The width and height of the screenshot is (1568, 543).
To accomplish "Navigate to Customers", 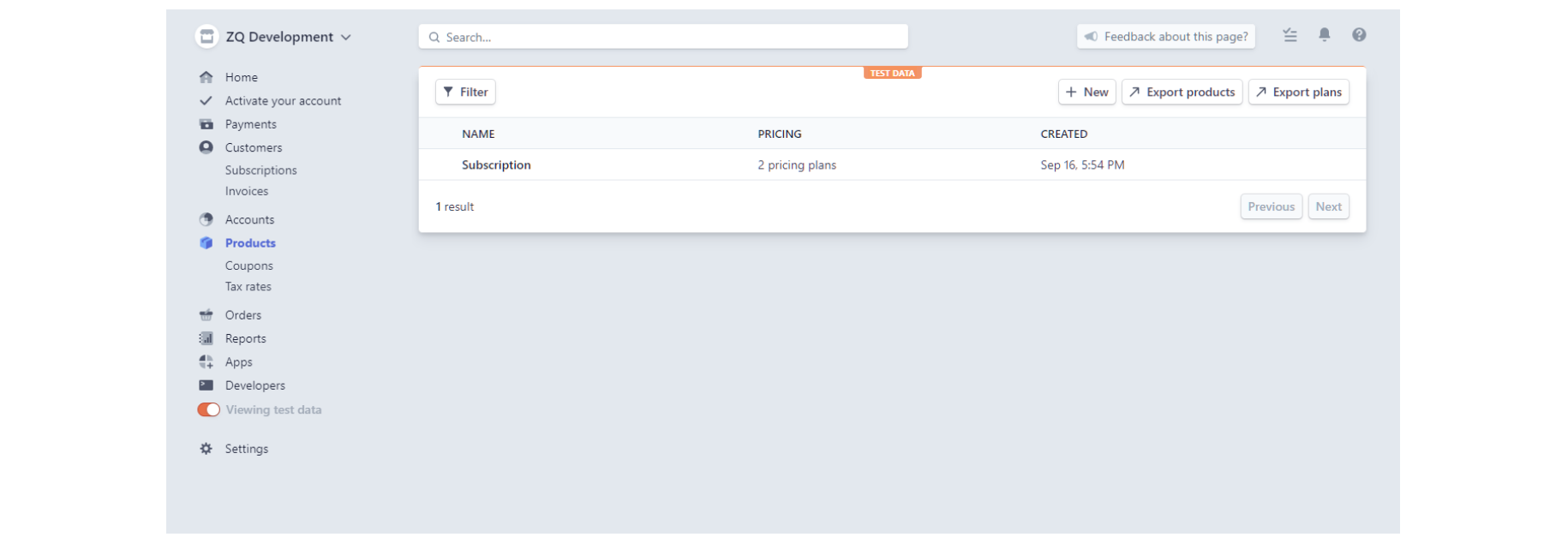I will pos(254,147).
